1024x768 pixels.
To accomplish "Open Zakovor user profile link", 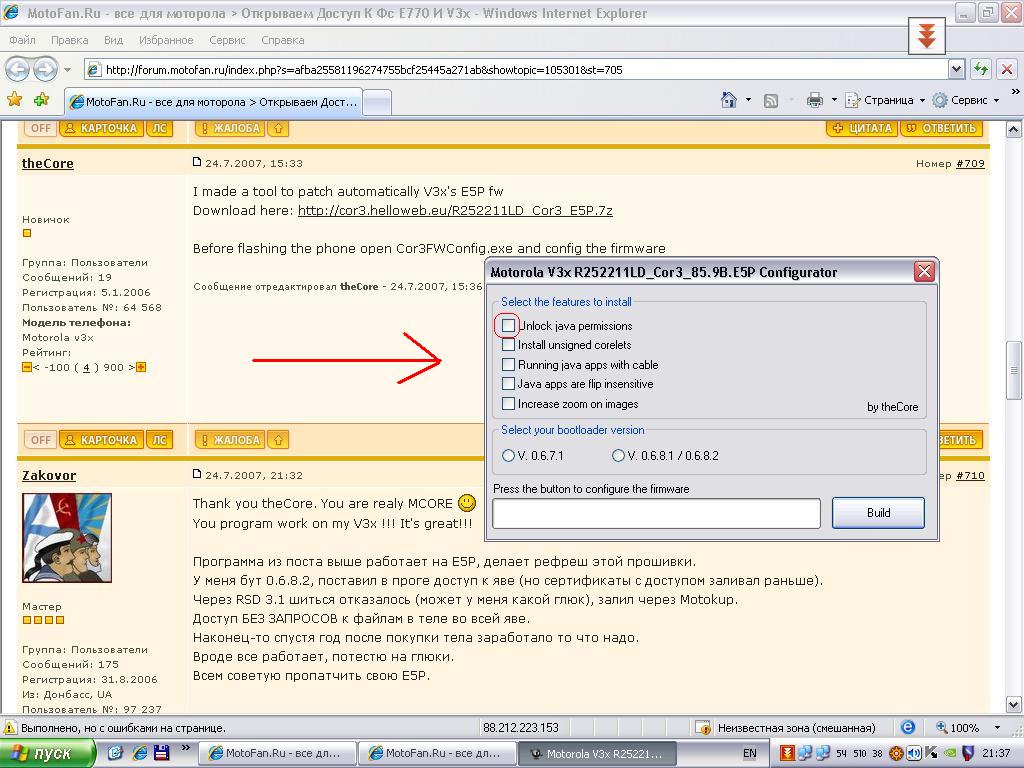I will coord(49,475).
